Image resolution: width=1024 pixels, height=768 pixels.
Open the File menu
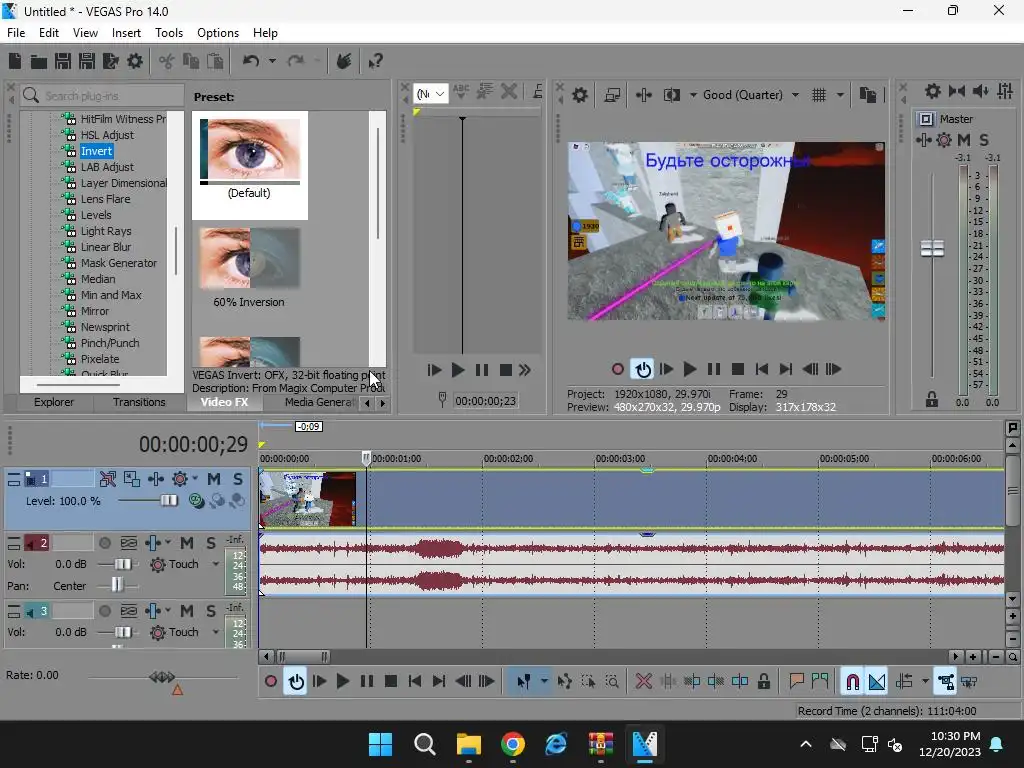[16, 33]
